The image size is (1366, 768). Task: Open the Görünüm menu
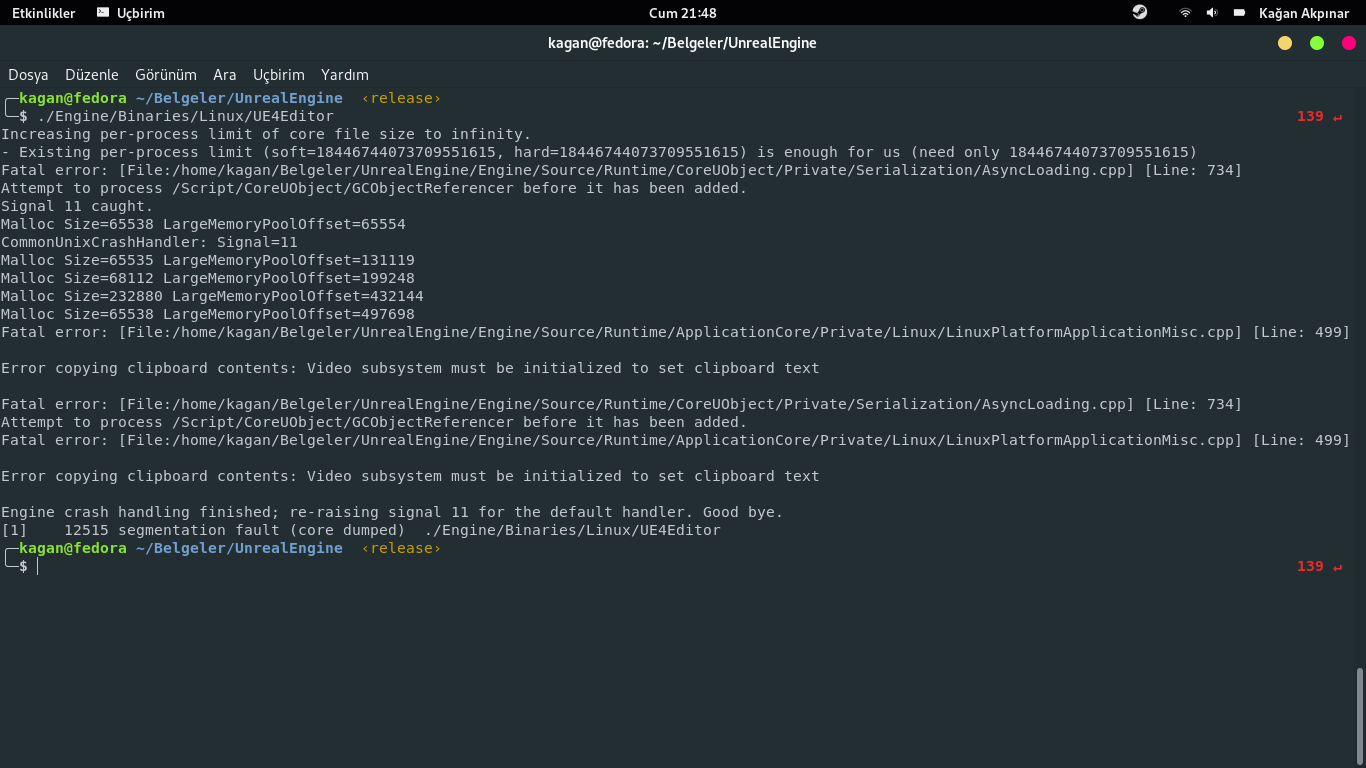click(166, 75)
